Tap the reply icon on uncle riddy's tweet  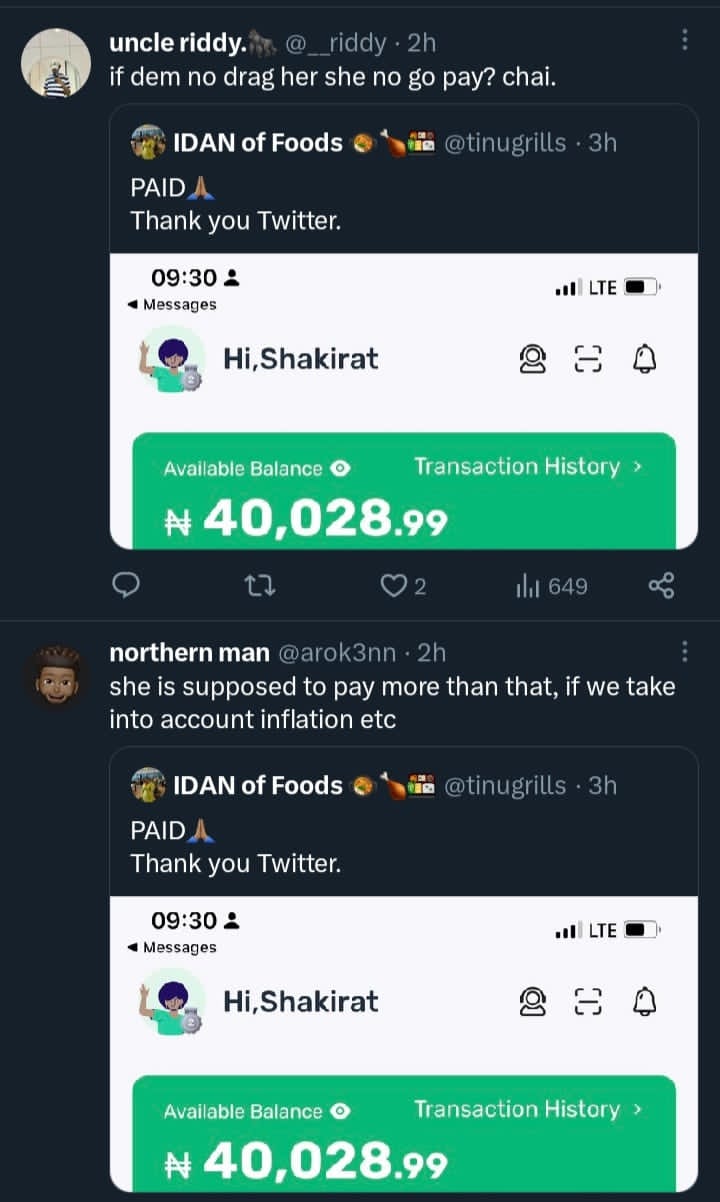coord(125,586)
